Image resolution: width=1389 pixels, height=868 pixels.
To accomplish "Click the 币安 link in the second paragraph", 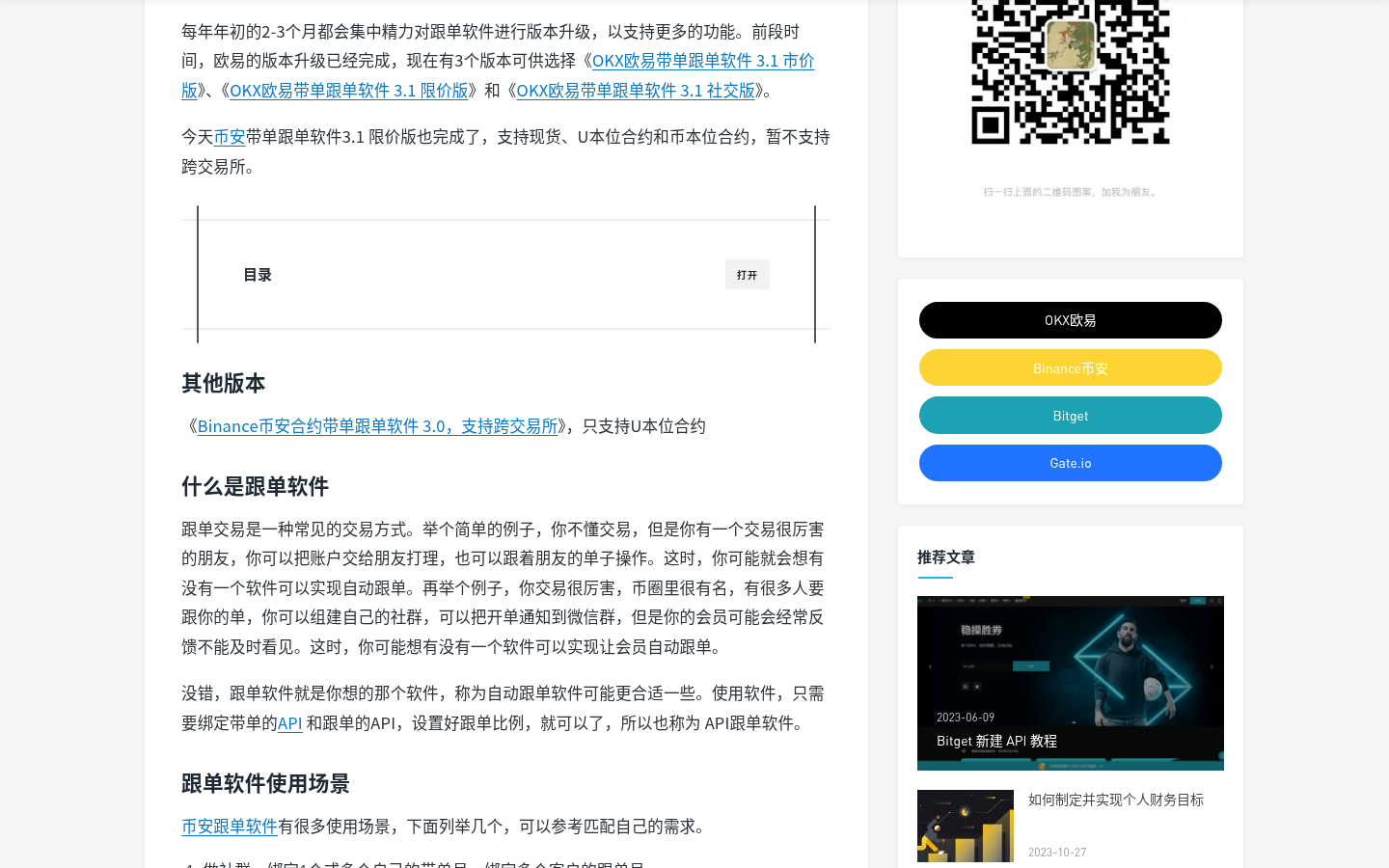I will pos(230,137).
